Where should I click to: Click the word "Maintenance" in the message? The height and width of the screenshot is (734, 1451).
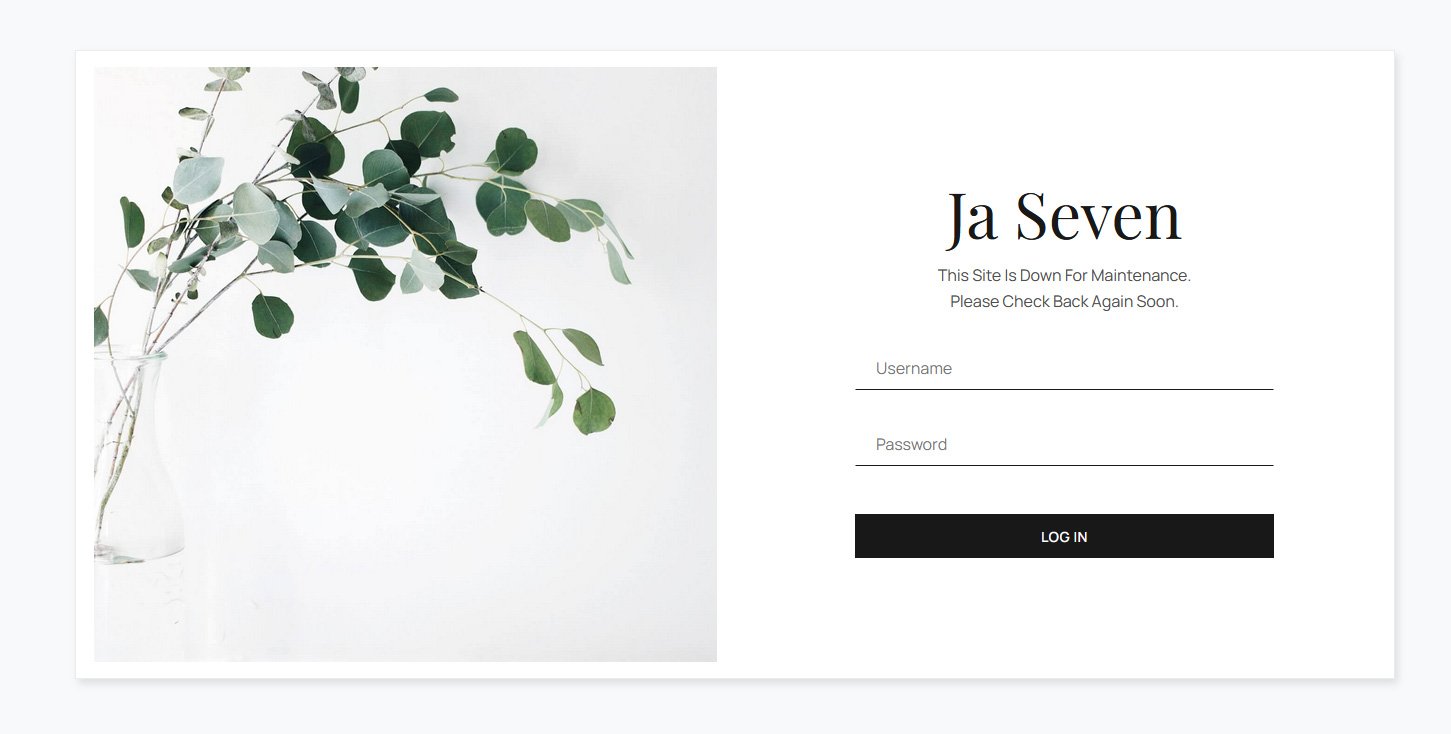click(x=1140, y=275)
